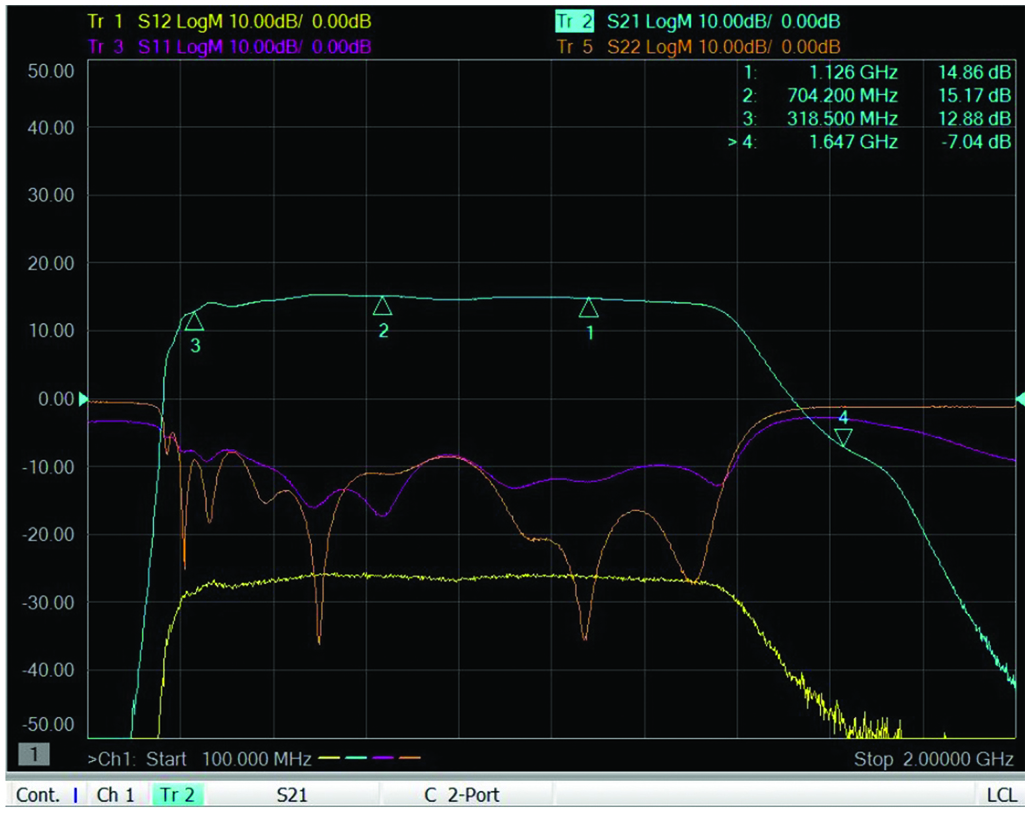Click marker 1 triangle on S21 trace

pyautogui.click(x=589, y=308)
